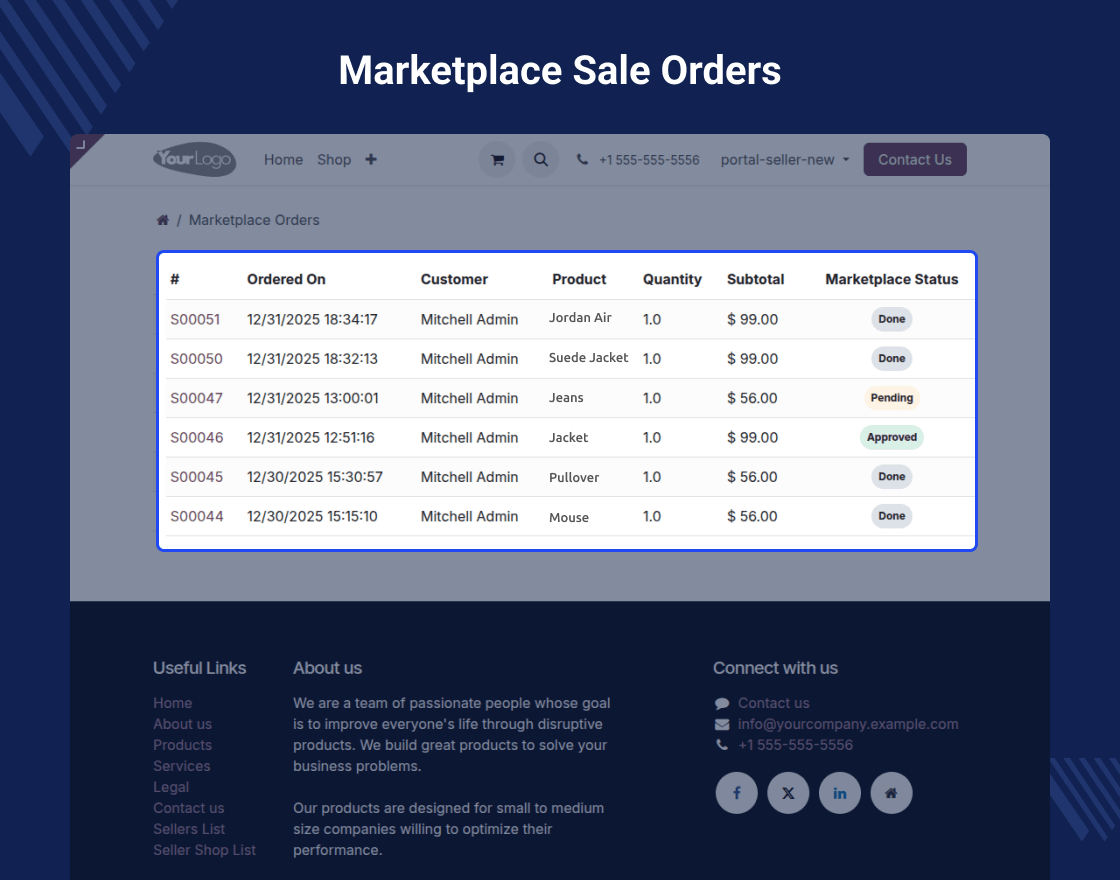Click the plus icon next to Shop
Image resolution: width=1120 pixels, height=880 pixels.
[371, 159]
